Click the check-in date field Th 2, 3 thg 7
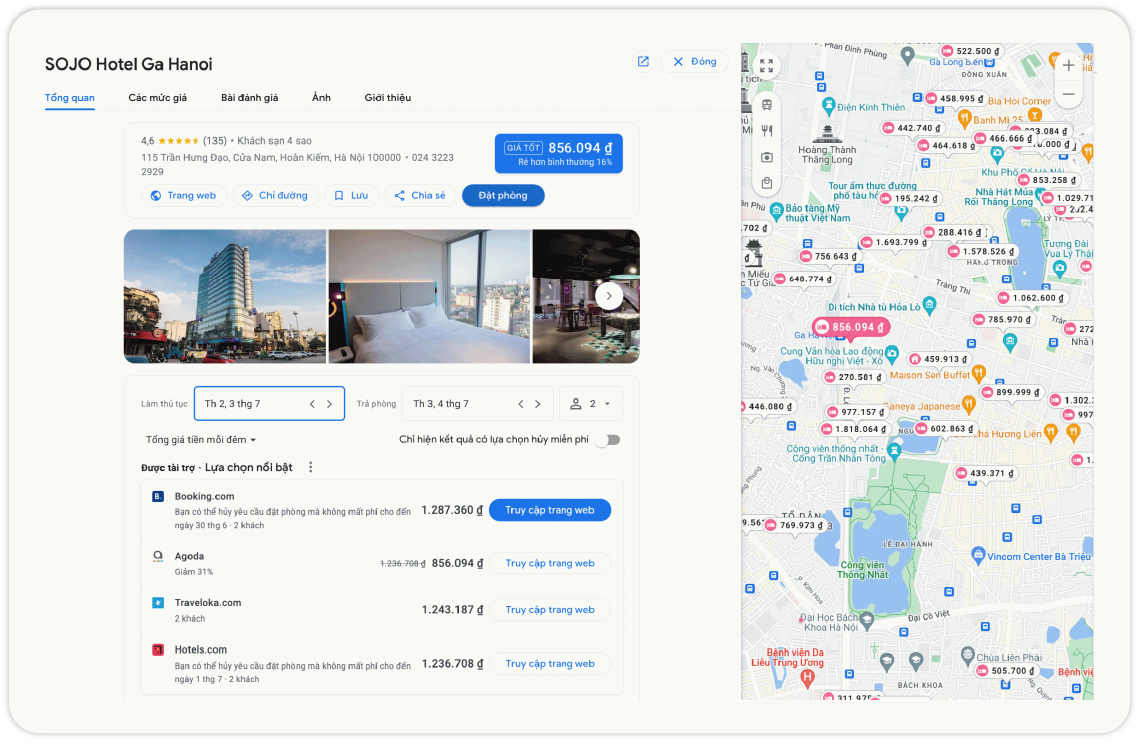 coord(269,404)
